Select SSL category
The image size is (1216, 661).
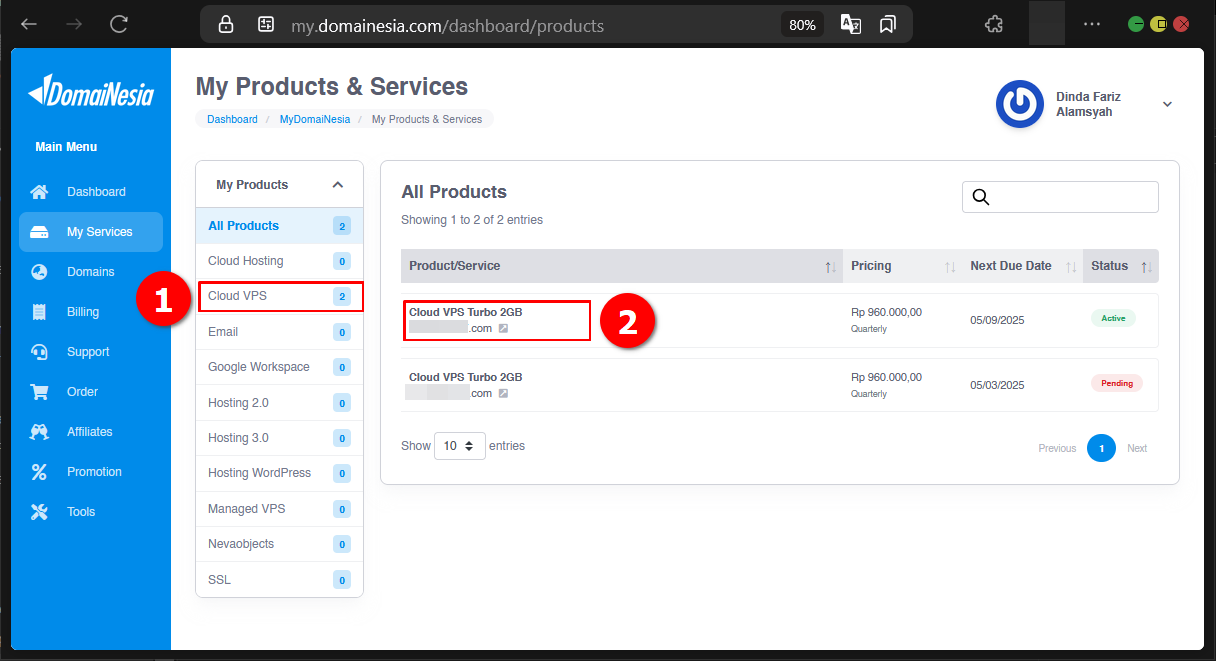280,580
